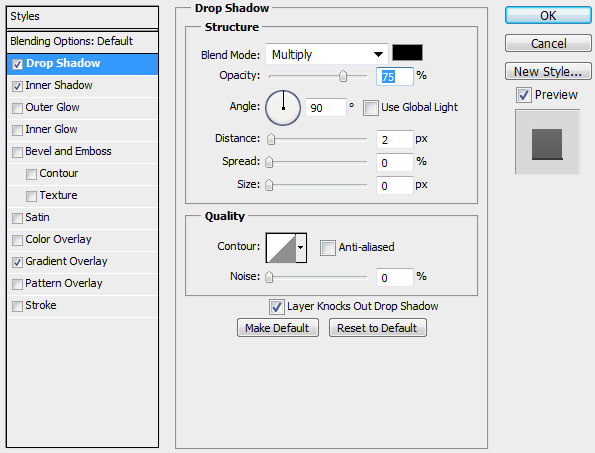Image resolution: width=595 pixels, height=453 pixels.
Task: Open the Blend Mode Multiply dropdown
Action: [x=327, y=55]
